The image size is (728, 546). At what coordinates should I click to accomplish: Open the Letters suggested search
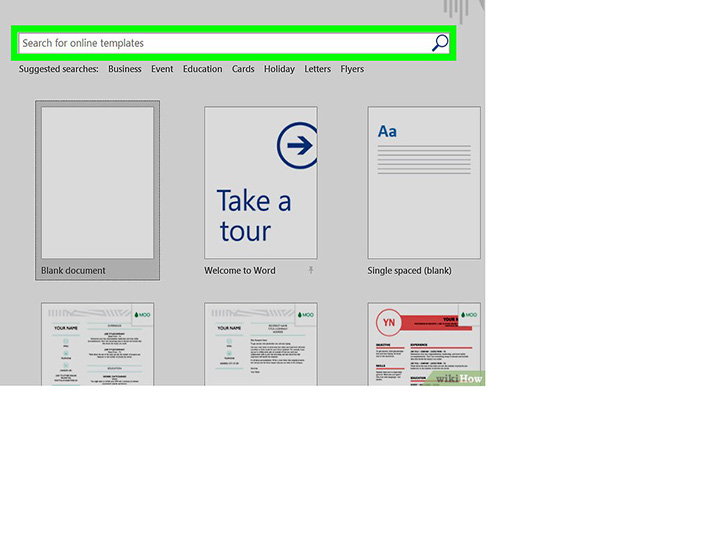[x=318, y=69]
